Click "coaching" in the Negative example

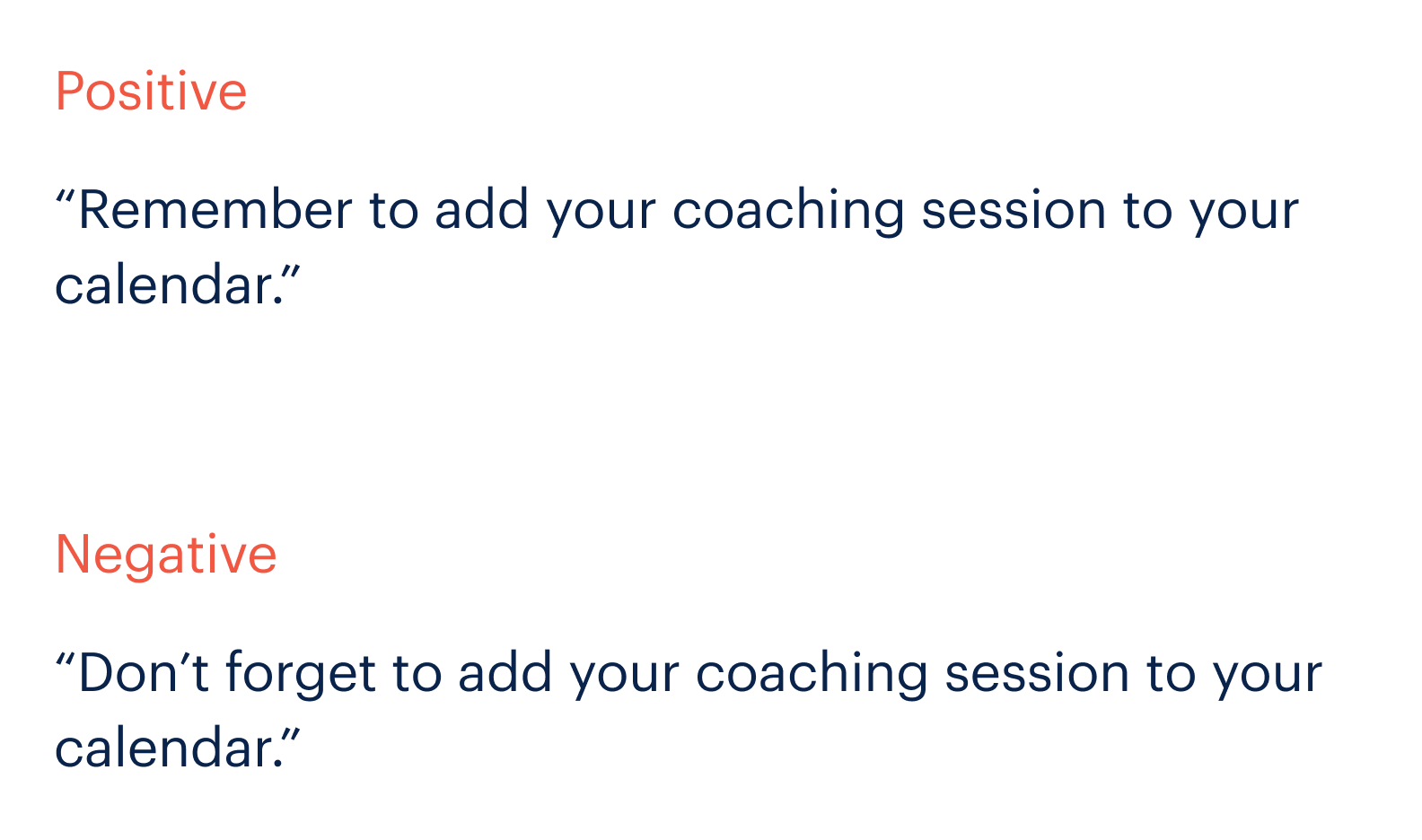[x=812, y=675]
